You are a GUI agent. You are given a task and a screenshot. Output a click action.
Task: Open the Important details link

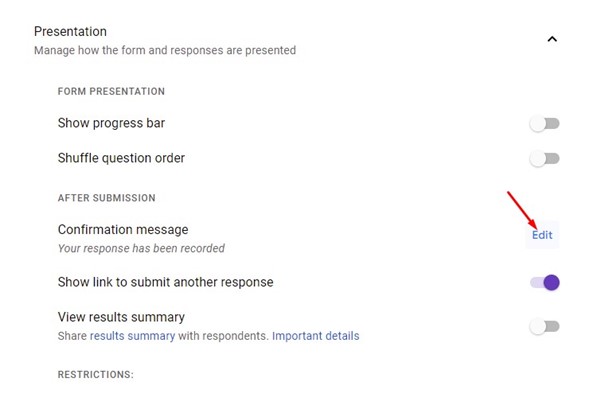point(316,336)
